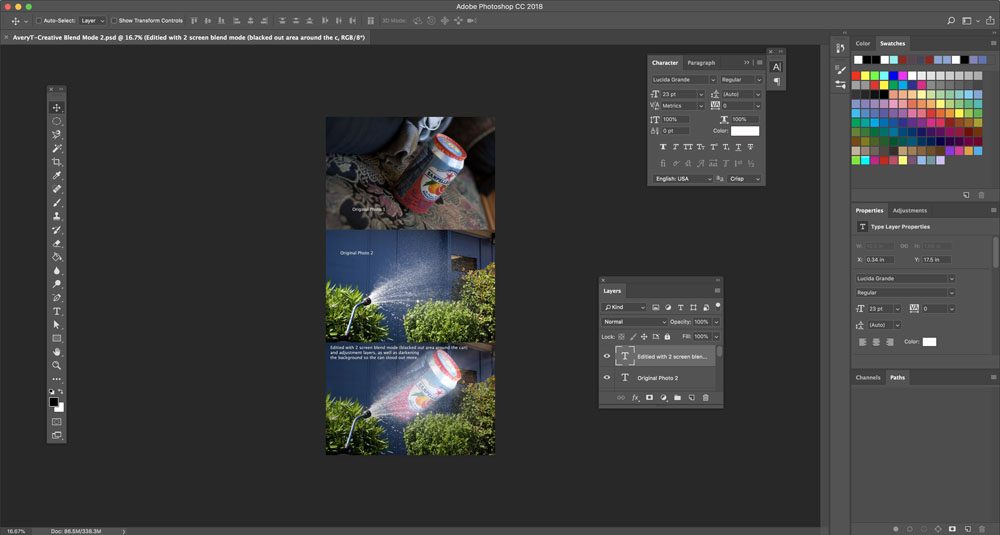Click the center text align icon in Properties

[876, 342]
